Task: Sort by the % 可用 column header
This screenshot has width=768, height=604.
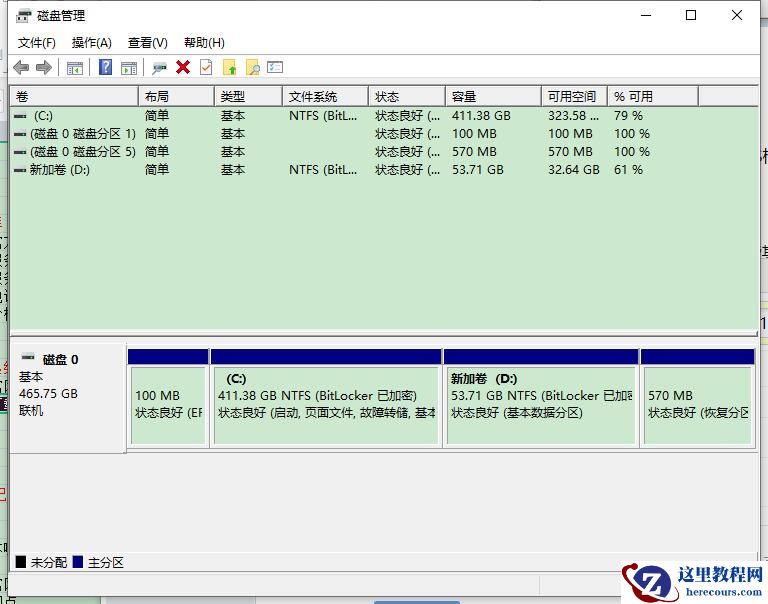Action: coord(653,97)
